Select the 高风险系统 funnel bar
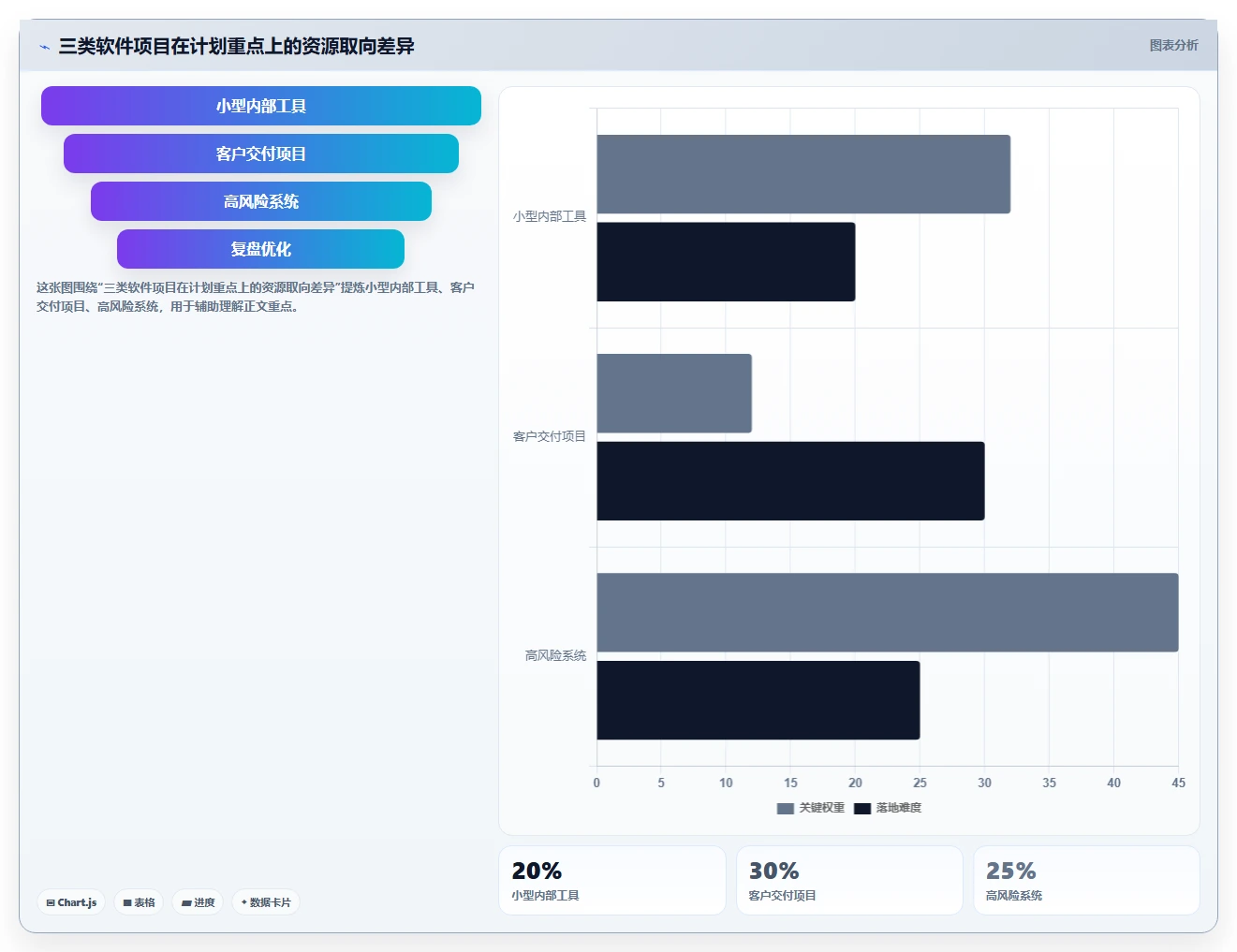1237x952 pixels. coord(261,201)
